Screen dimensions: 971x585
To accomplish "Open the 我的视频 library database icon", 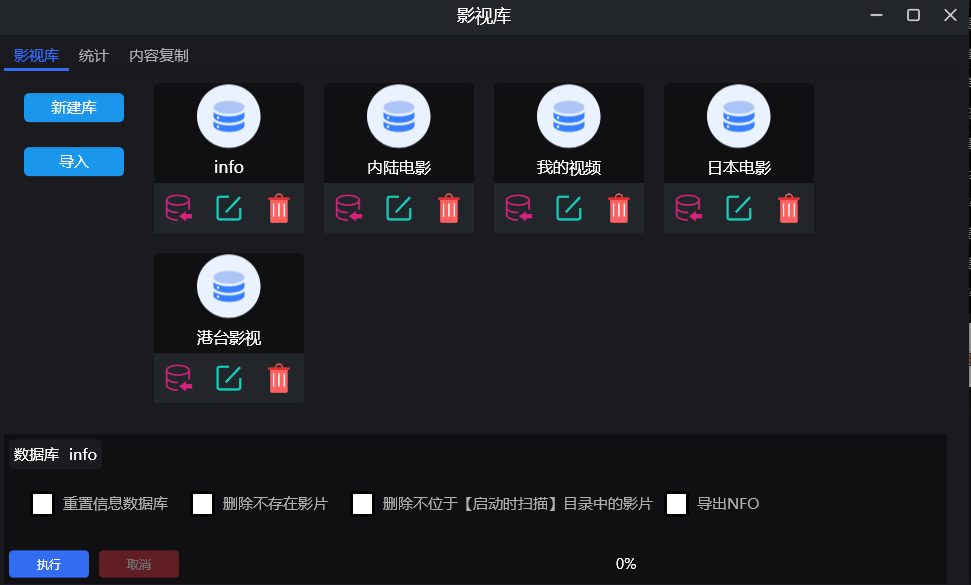I will click(568, 116).
